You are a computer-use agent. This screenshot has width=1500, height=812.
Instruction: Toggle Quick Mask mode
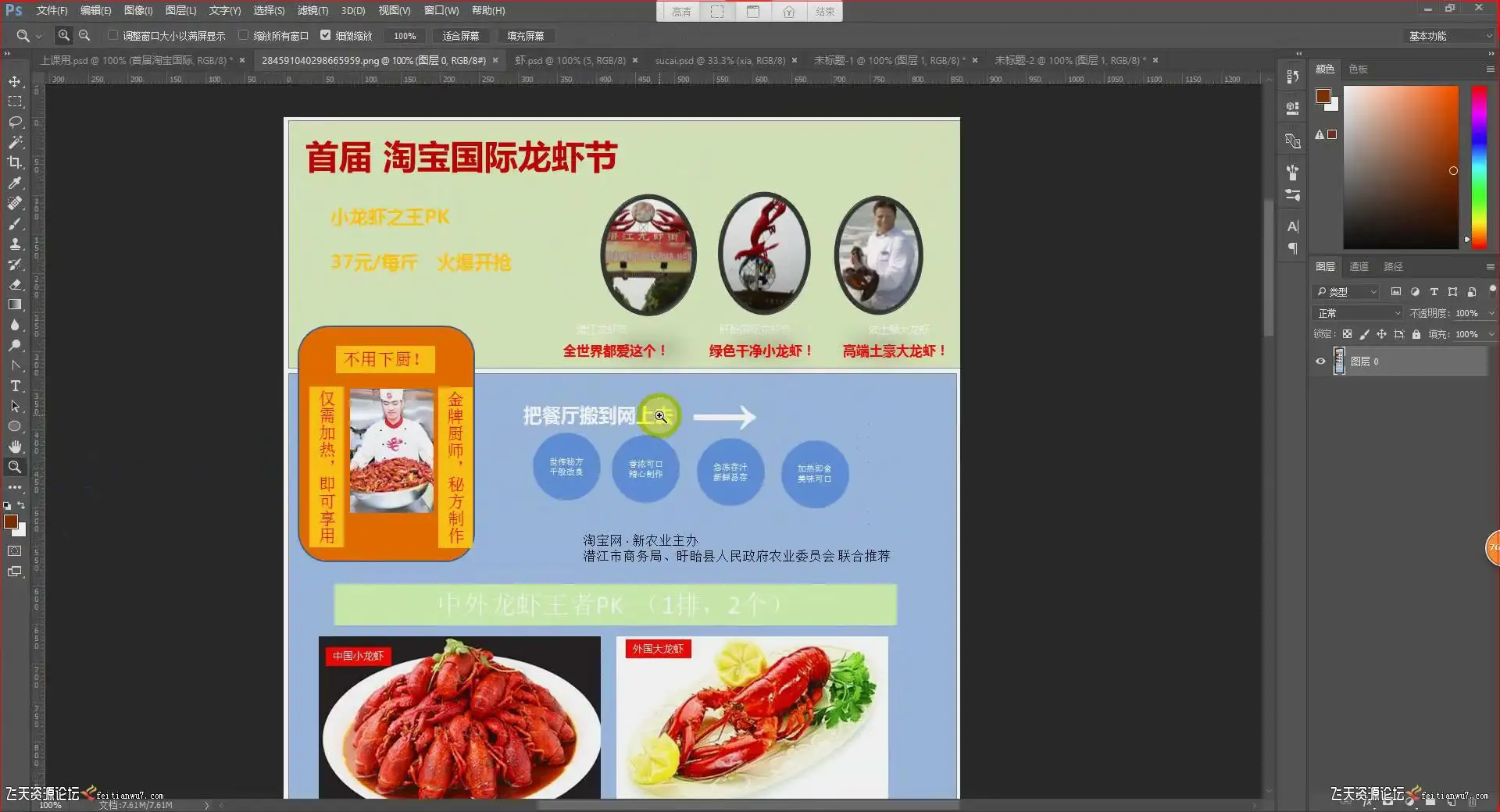(x=15, y=551)
